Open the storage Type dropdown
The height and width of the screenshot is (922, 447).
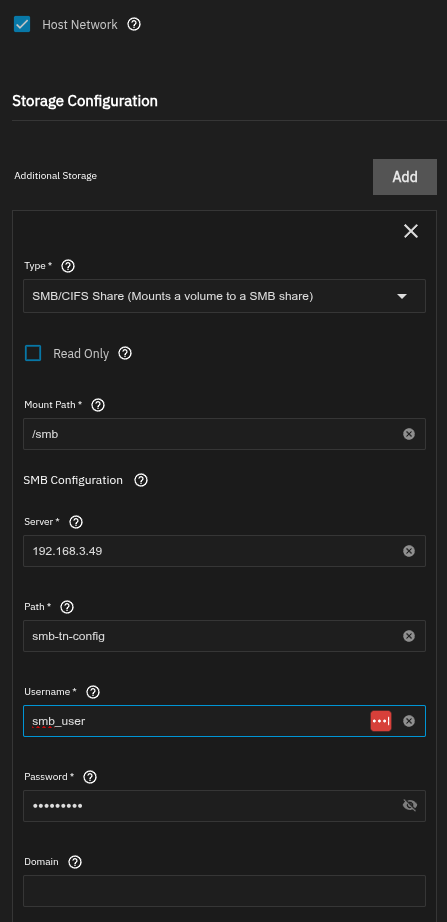(x=224, y=296)
